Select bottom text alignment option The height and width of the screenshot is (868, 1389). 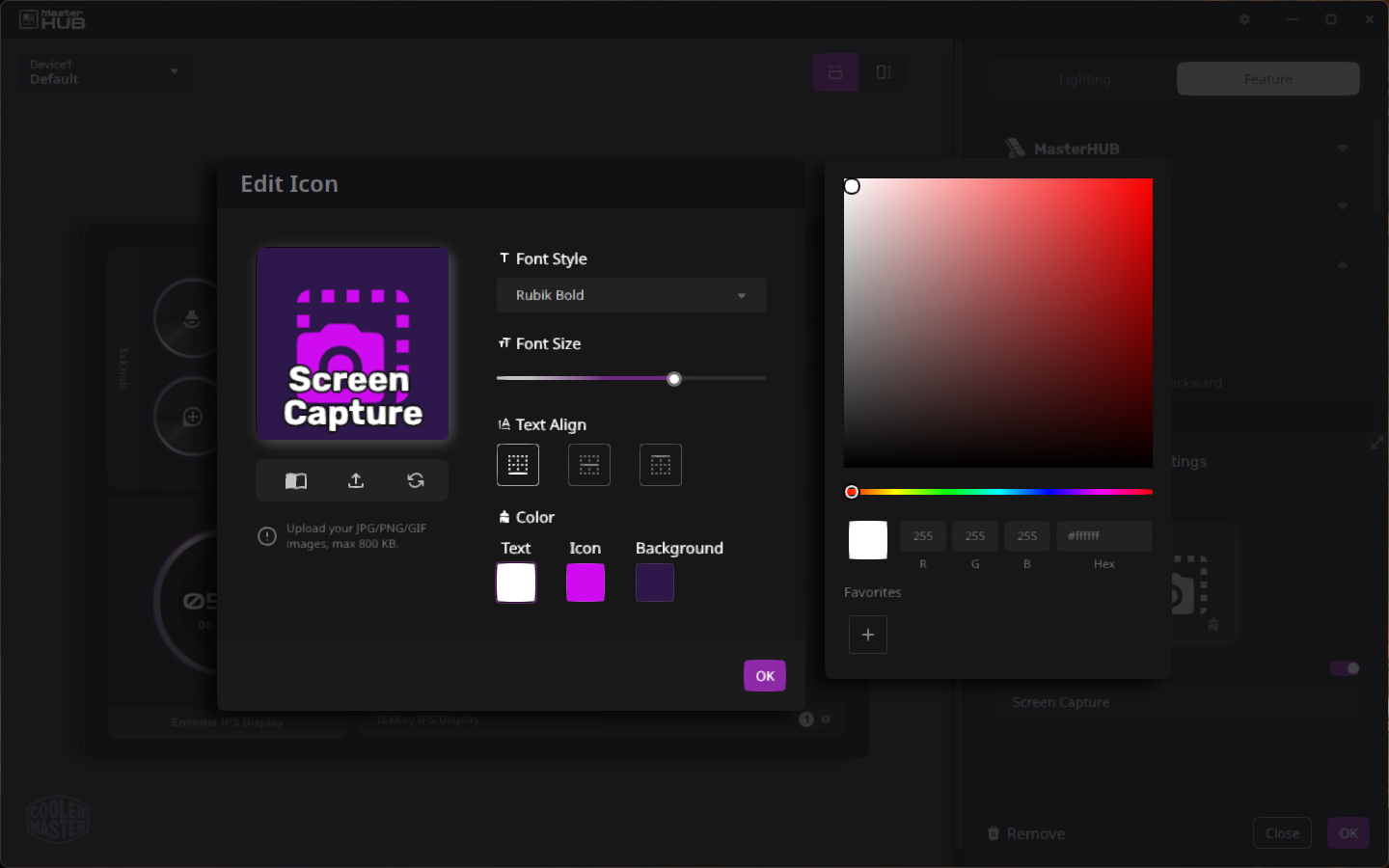pos(518,465)
